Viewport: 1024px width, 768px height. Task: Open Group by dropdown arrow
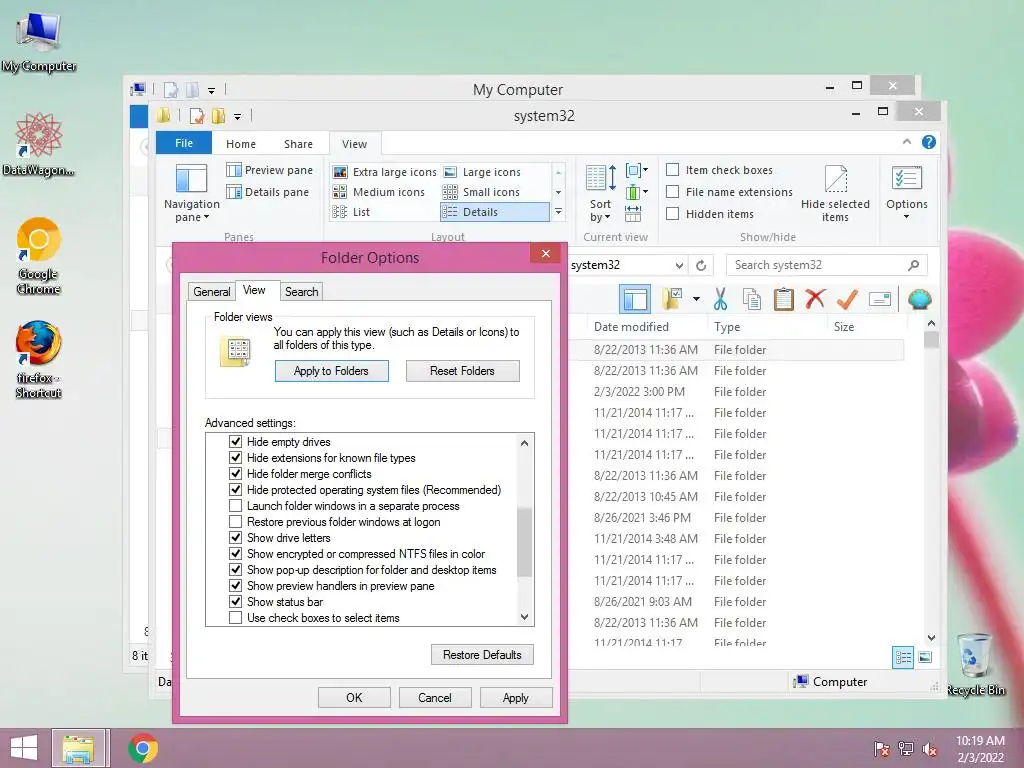coord(645,170)
